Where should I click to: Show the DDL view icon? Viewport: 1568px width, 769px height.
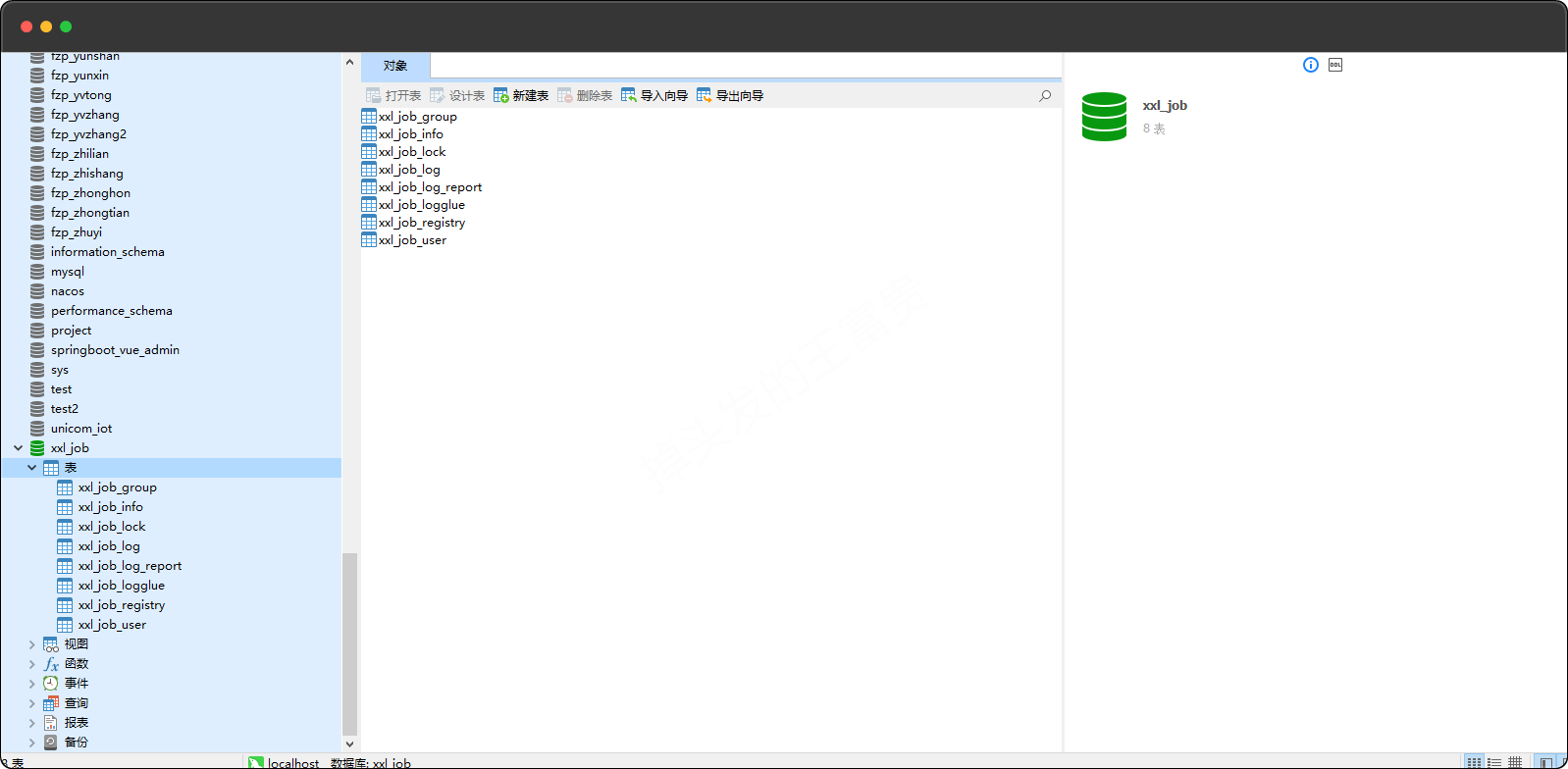[x=1335, y=65]
